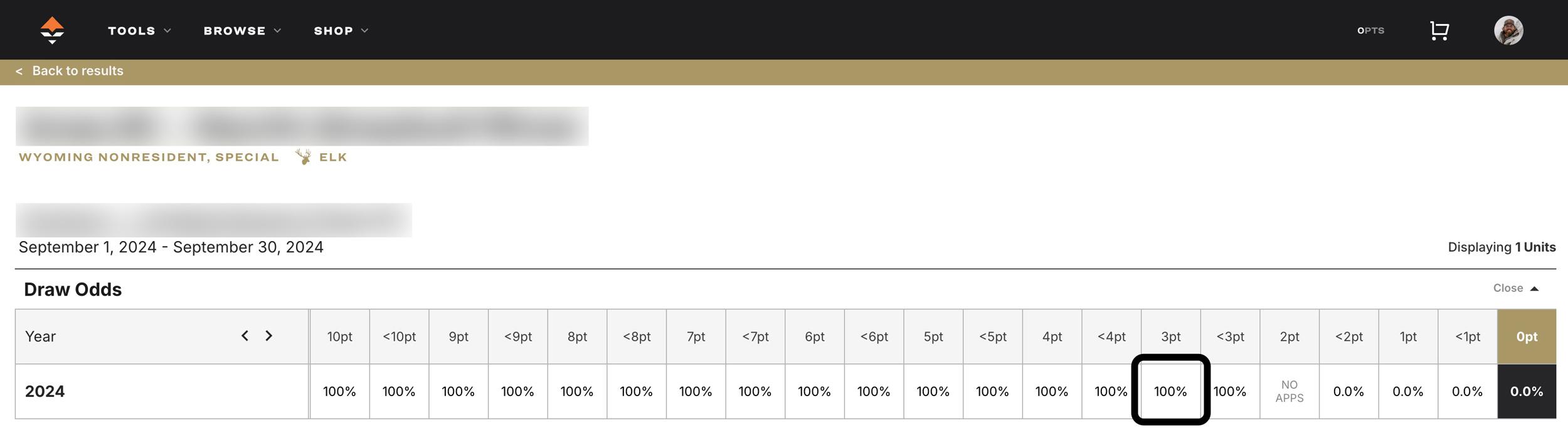Select the right arrow to view next year
The height and width of the screenshot is (430, 1568).
click(x=269, y=336)
